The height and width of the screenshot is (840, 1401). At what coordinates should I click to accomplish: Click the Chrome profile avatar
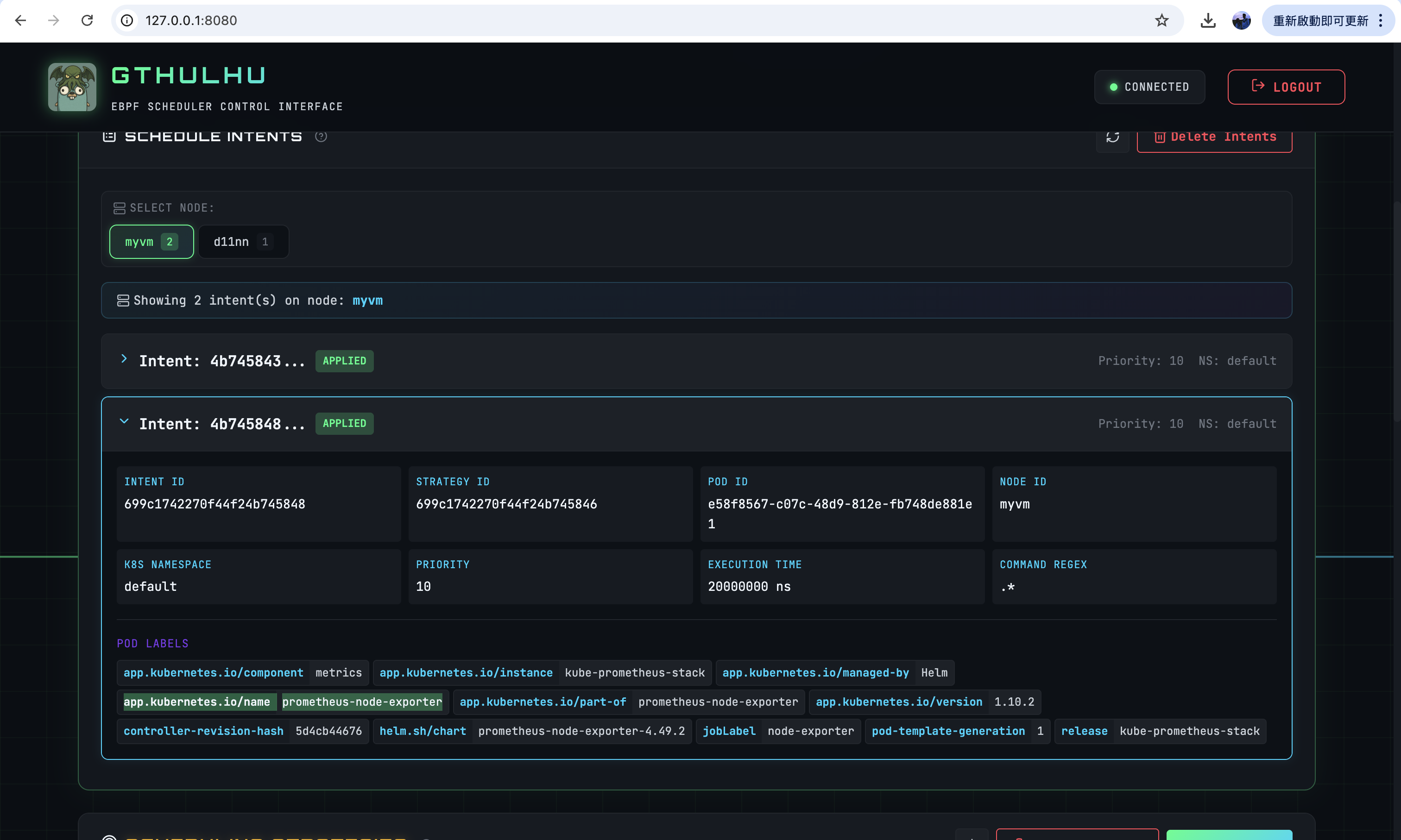pyautogui.click(x=1241, y=20)
